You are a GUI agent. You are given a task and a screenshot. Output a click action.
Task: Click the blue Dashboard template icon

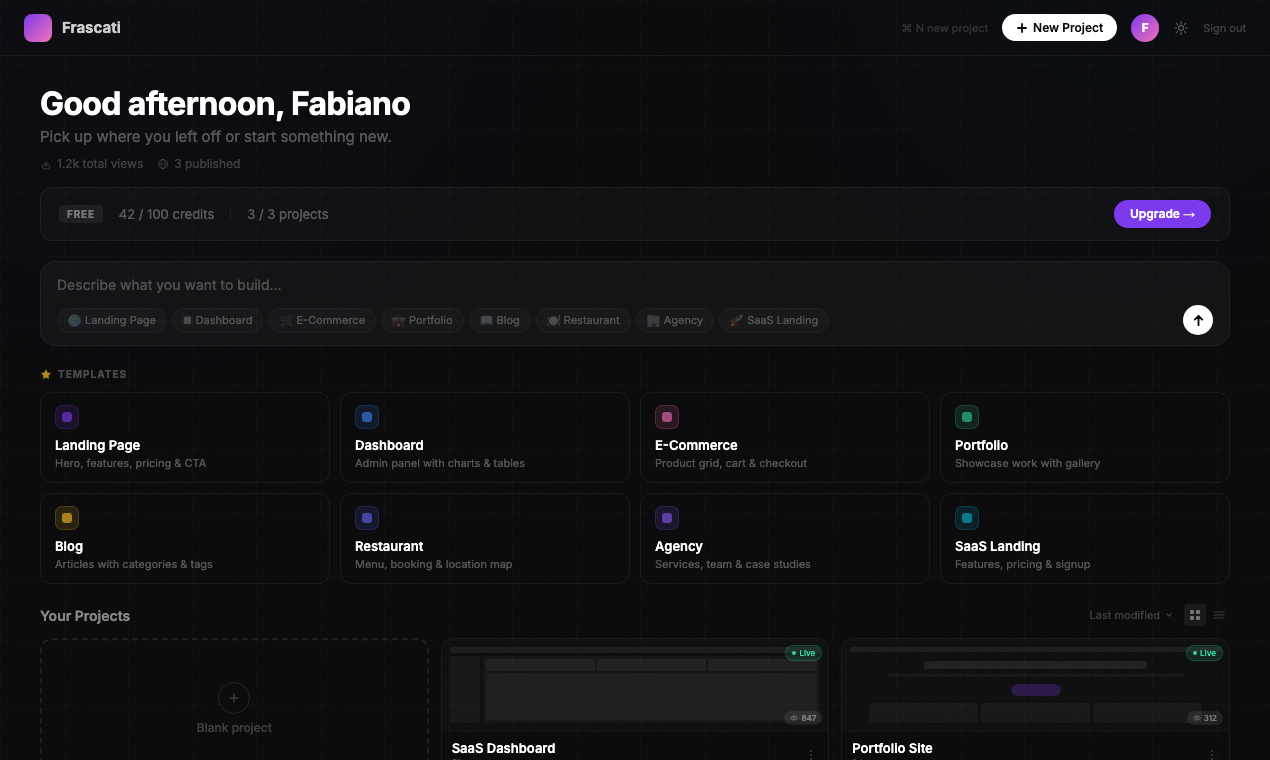pyautogui.click(x=367, y=417)
